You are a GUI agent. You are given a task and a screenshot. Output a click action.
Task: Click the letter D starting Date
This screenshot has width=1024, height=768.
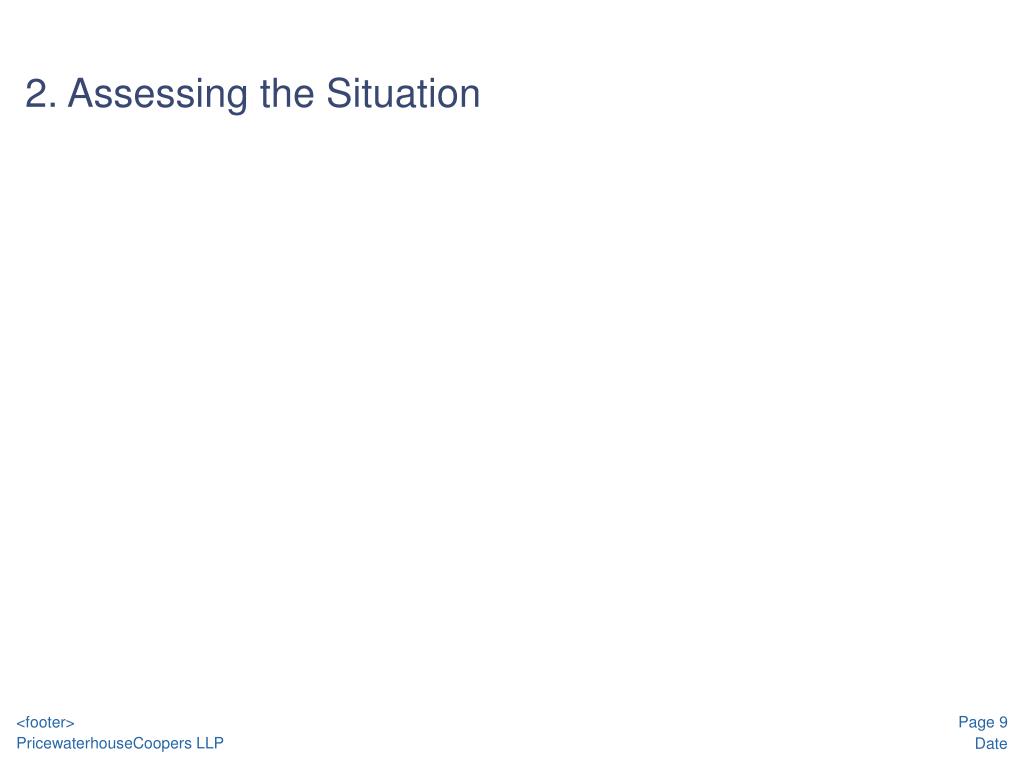[x=980, y=743]
